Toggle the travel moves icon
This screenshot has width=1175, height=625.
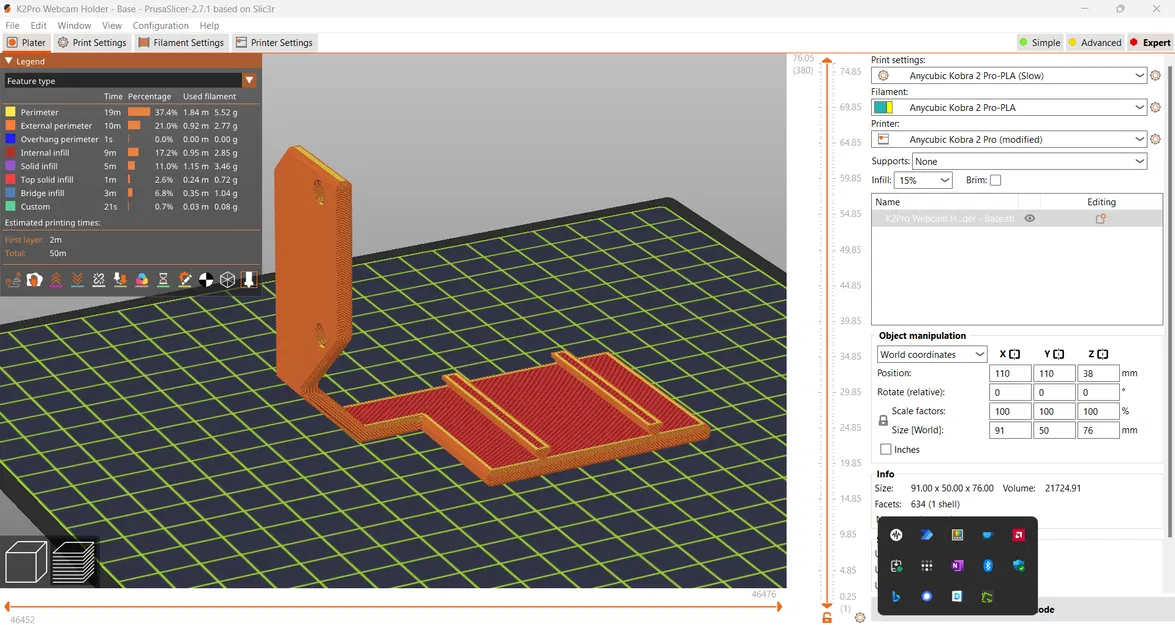click(x=14, y=281)
